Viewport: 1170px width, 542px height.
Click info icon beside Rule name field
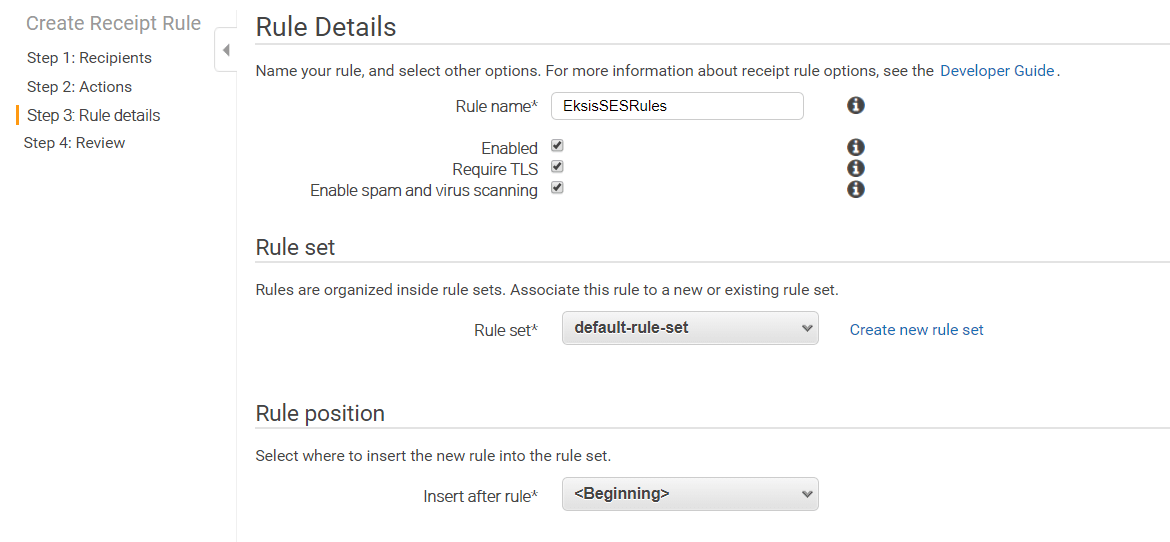[856, 105]
